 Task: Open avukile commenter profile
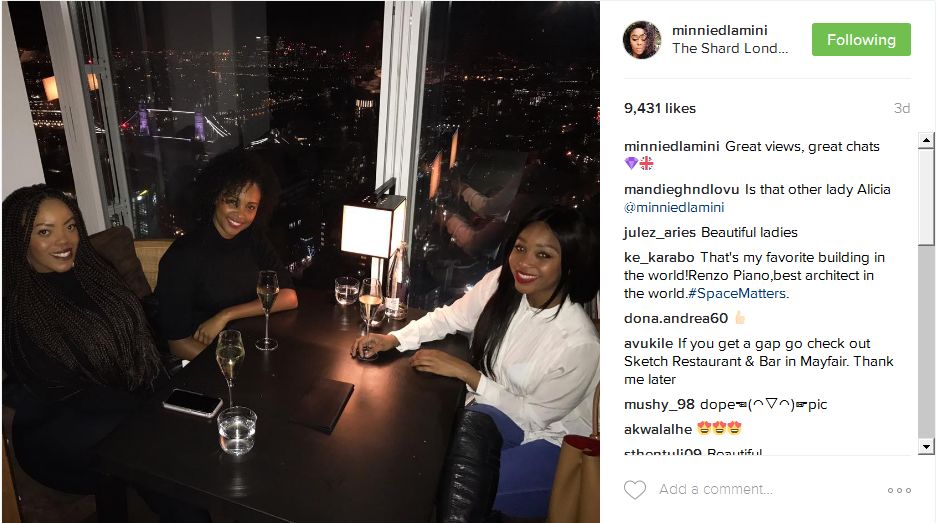(x=648, y=343)
